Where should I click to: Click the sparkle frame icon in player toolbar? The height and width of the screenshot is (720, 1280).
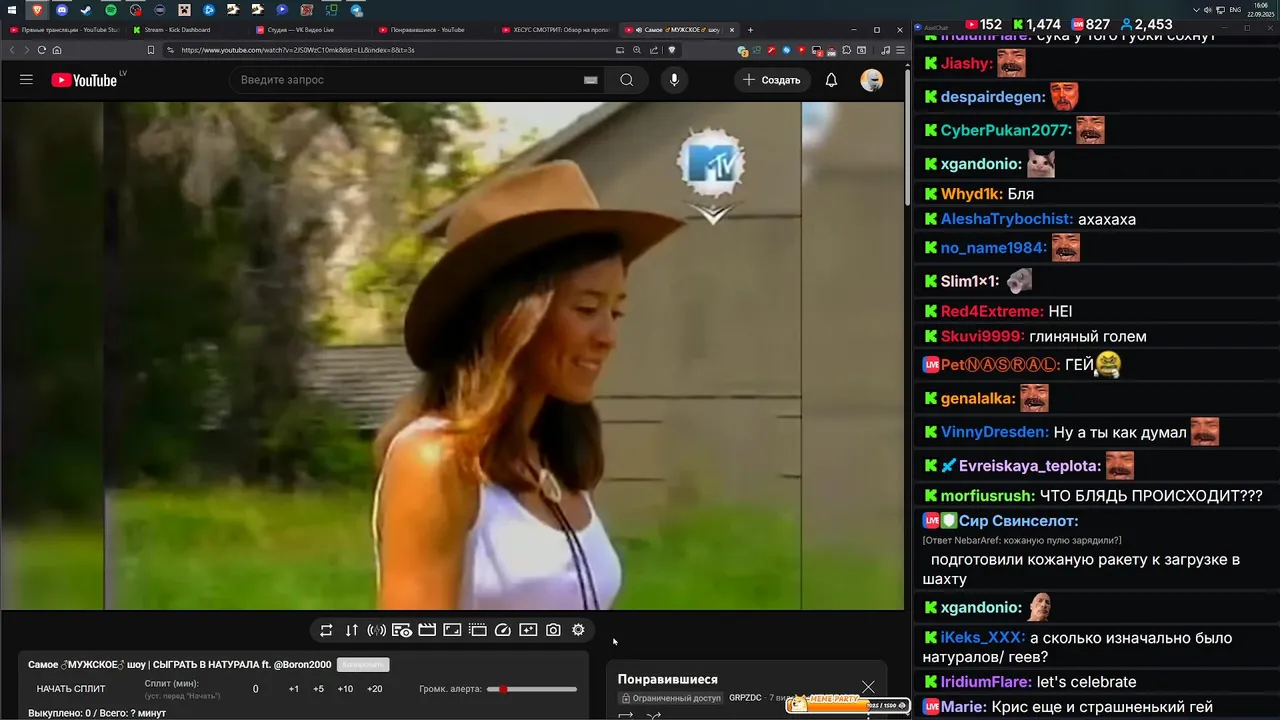528,630
